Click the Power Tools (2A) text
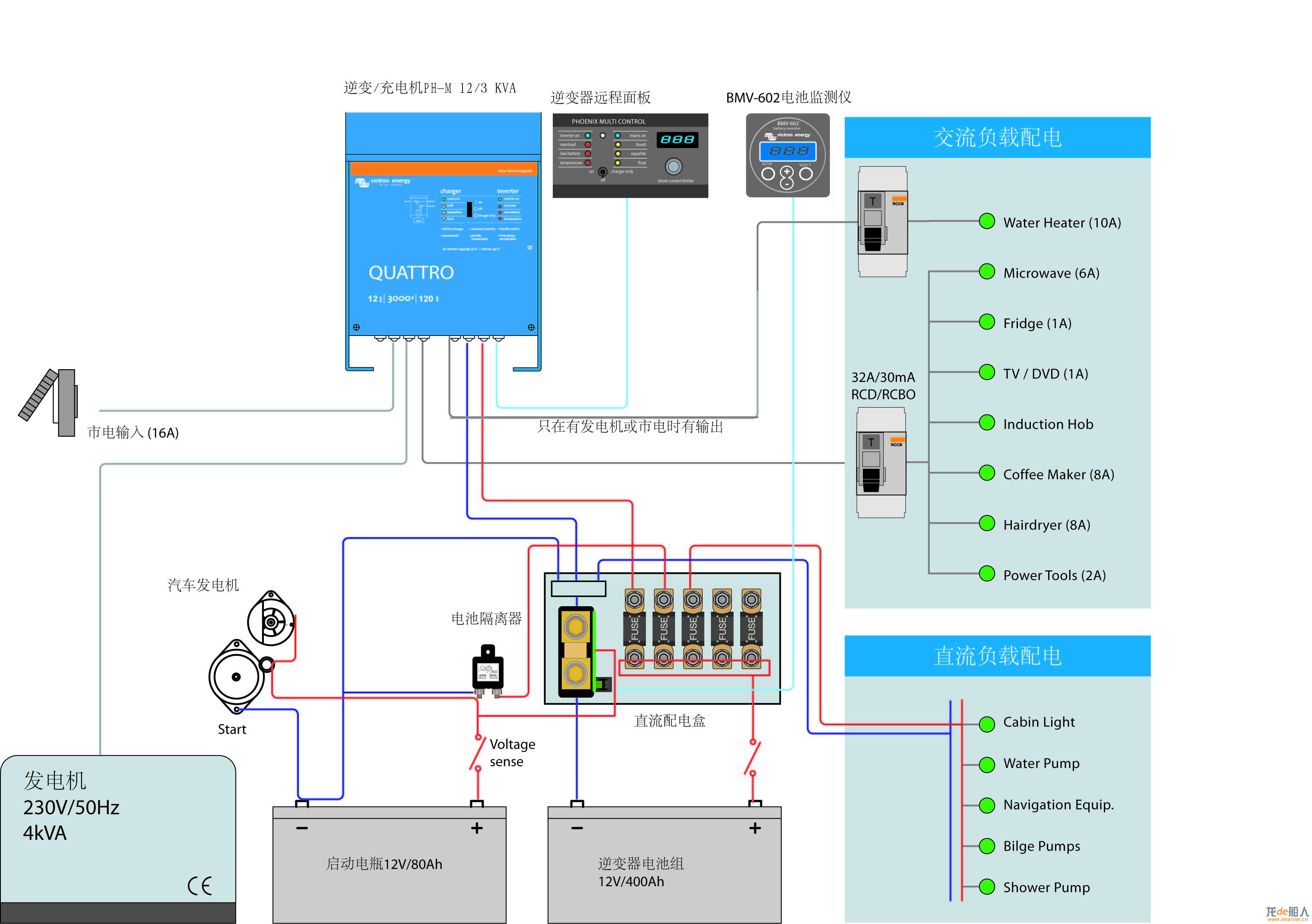The height and width of the screenshot is (924, 1312). pyautogui.click(x=1054, y=576)
